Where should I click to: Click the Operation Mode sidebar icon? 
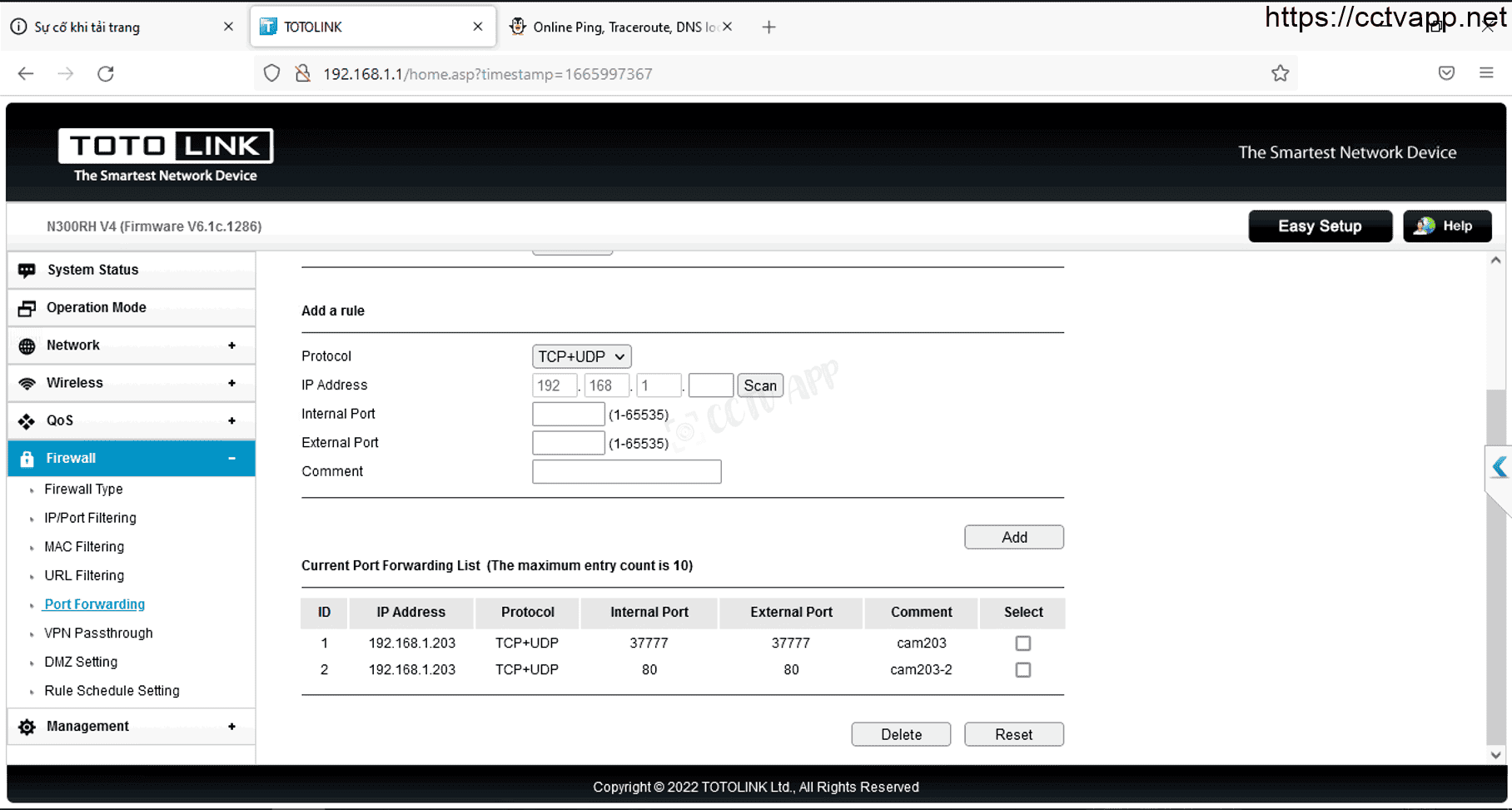pyautogui.click(x=27, y=308)
